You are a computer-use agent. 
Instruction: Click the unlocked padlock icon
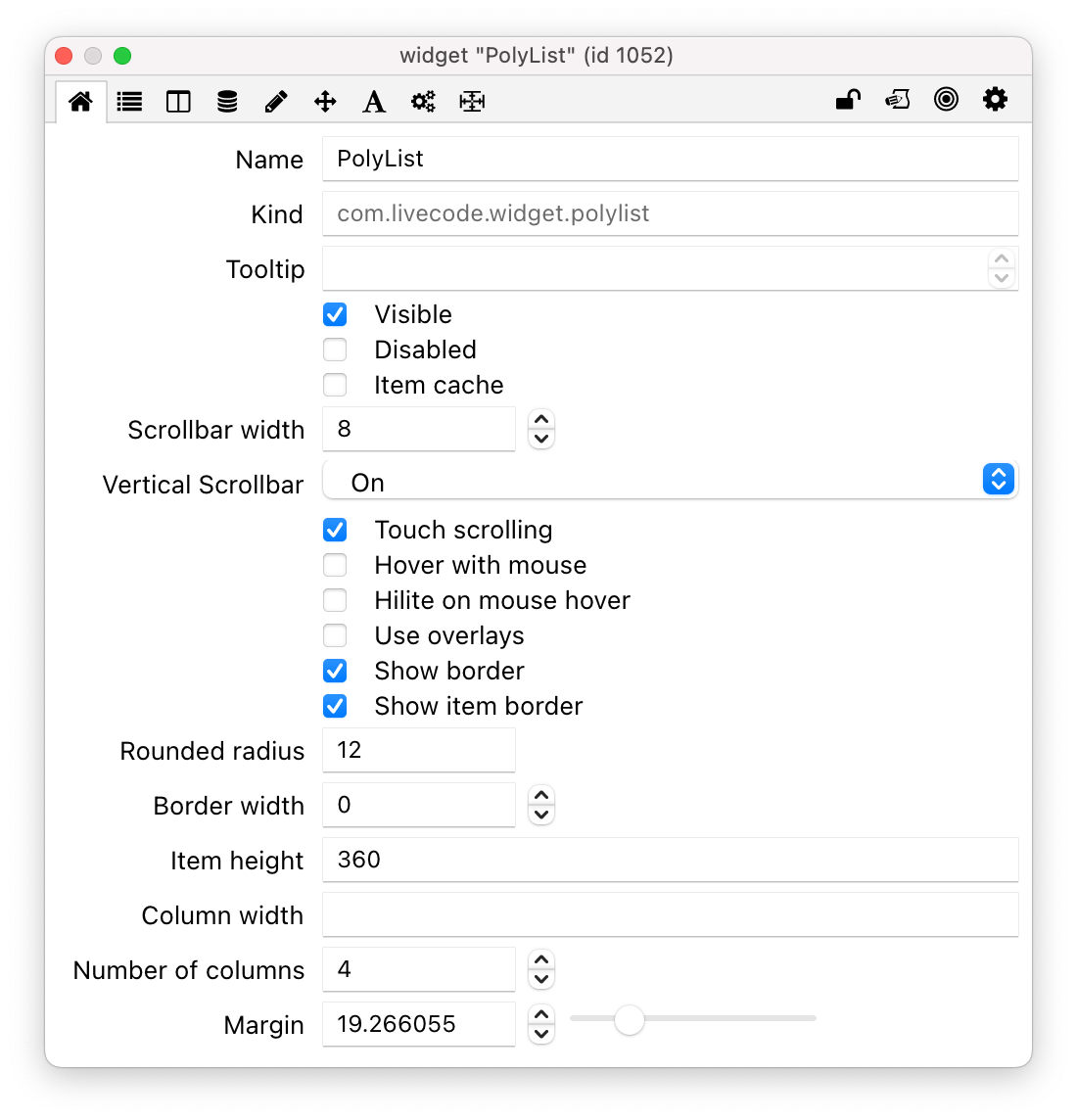pos(848,99)
